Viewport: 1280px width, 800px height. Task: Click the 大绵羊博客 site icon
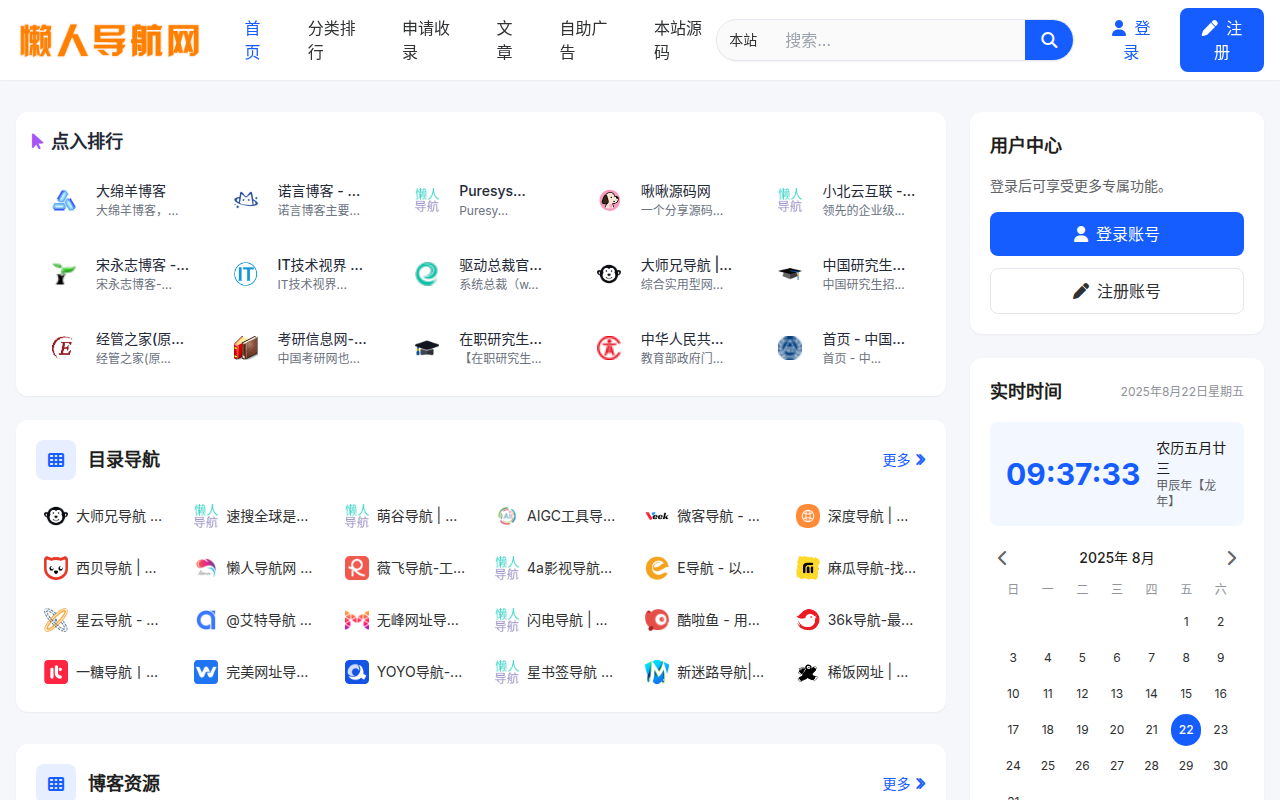coord(64,200)
